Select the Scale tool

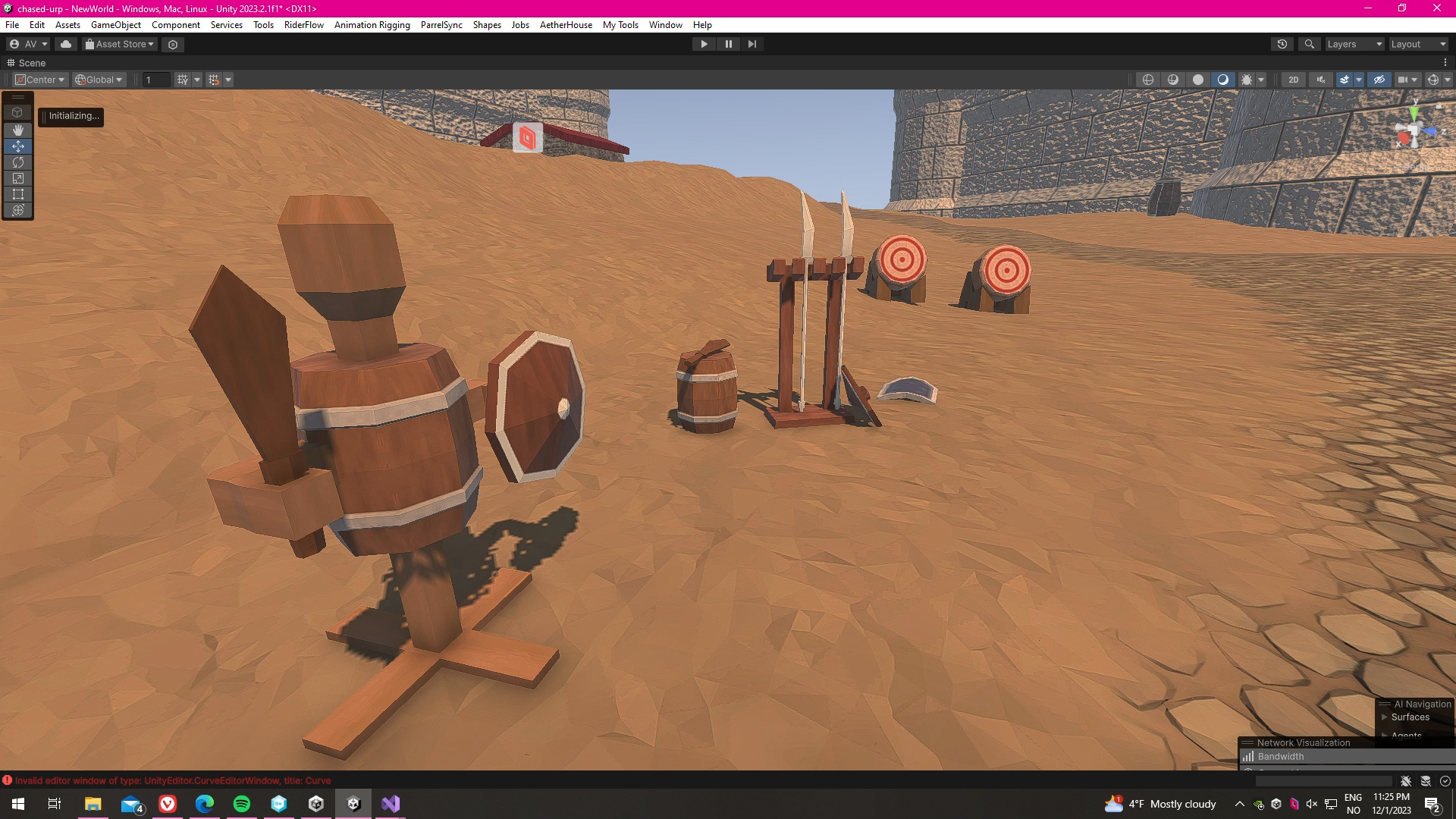pyautogui.click(x=18, y=178)
